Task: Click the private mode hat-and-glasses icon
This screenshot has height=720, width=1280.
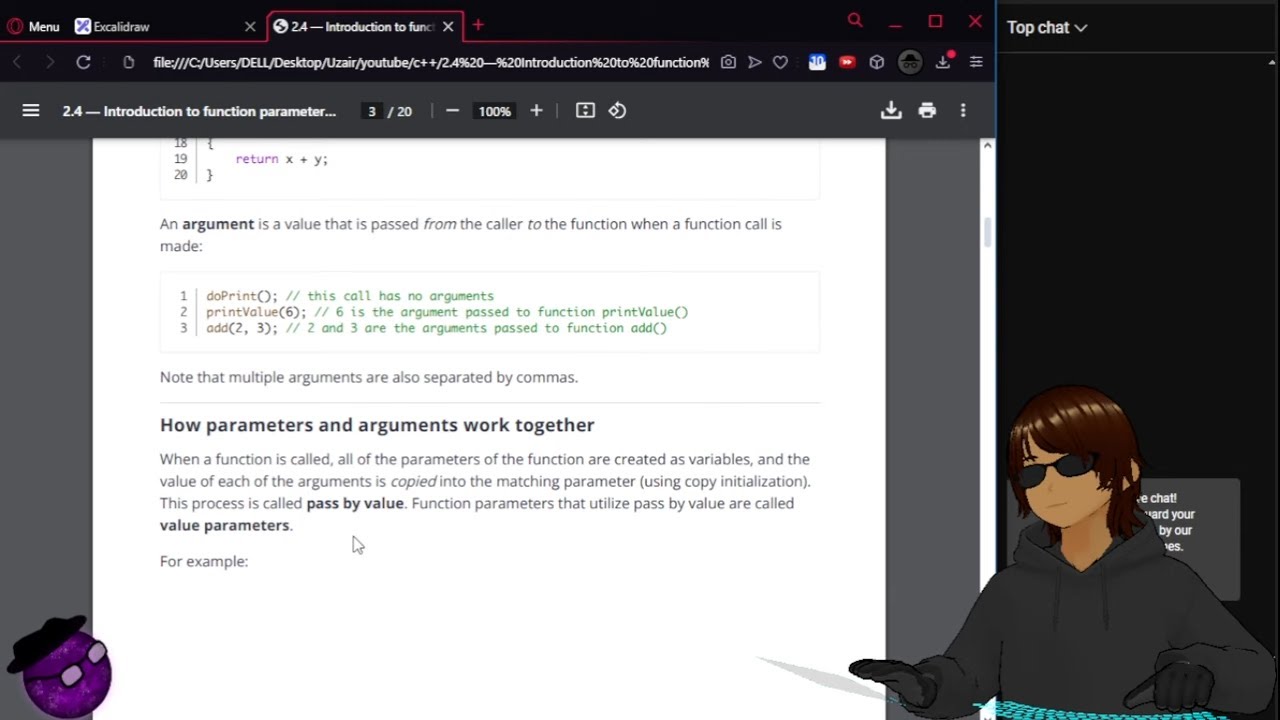Action: pyautogui.click(x=910, y=62)
